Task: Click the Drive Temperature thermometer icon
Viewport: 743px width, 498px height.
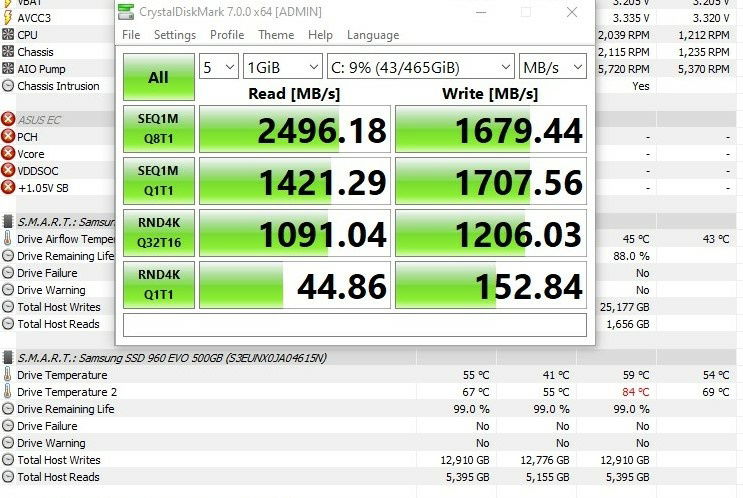Action: point(8,374)
